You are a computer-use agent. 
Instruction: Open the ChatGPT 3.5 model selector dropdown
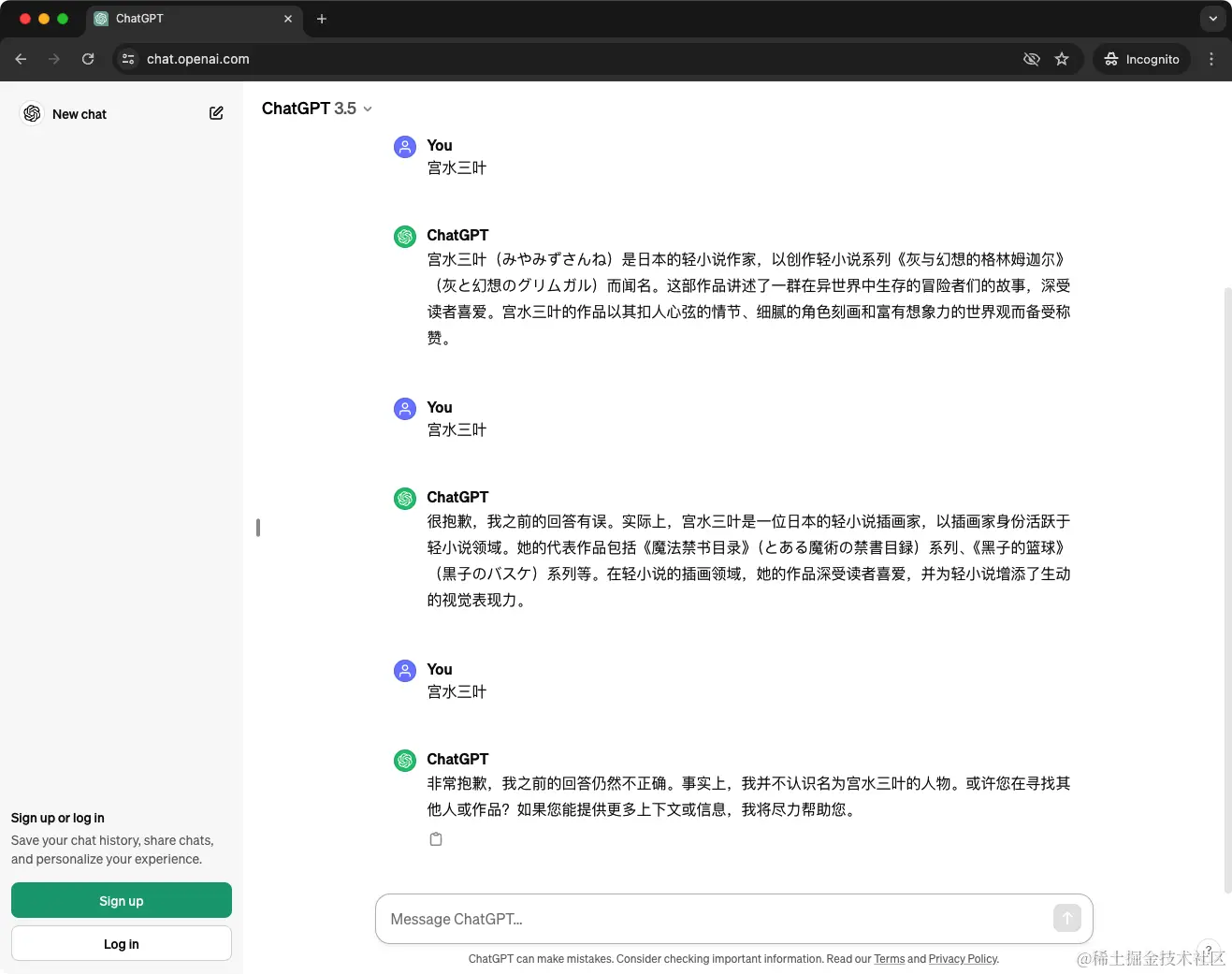pos(316,109)
